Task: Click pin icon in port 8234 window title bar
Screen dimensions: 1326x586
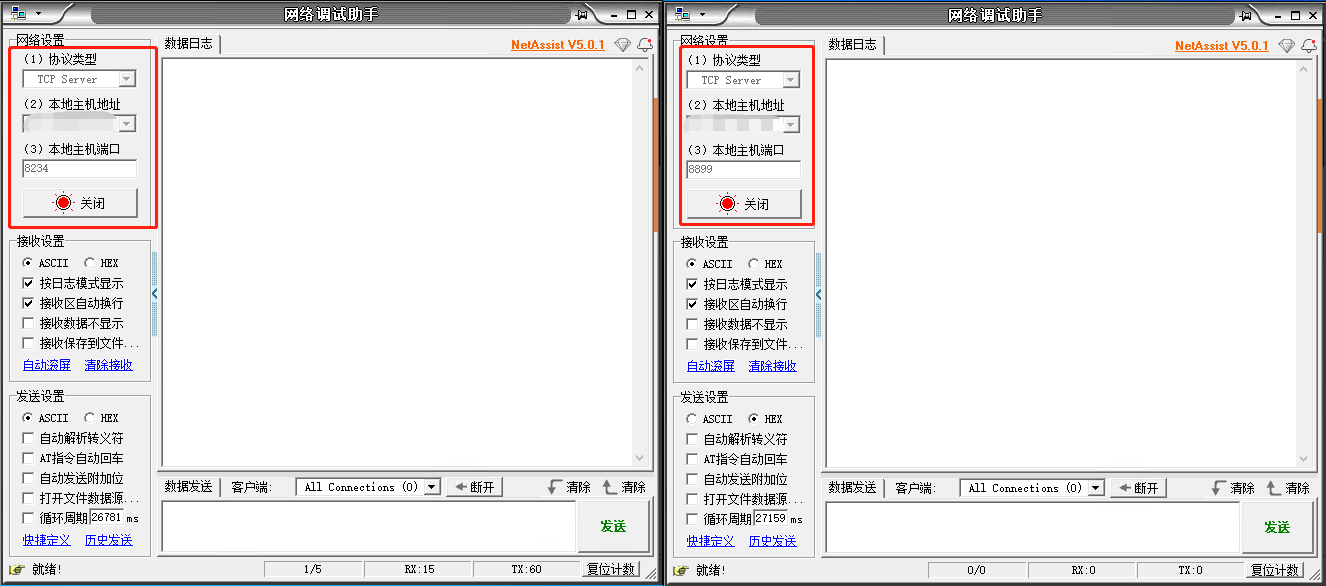Action: pos(581,14)
